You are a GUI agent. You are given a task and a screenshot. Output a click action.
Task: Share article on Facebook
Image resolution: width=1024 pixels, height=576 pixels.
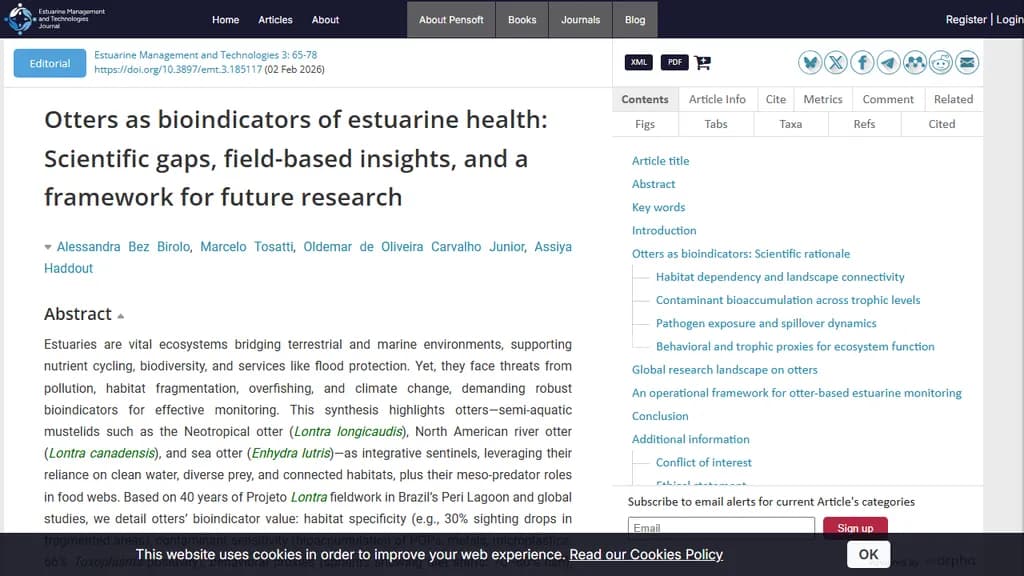[862, 63]
